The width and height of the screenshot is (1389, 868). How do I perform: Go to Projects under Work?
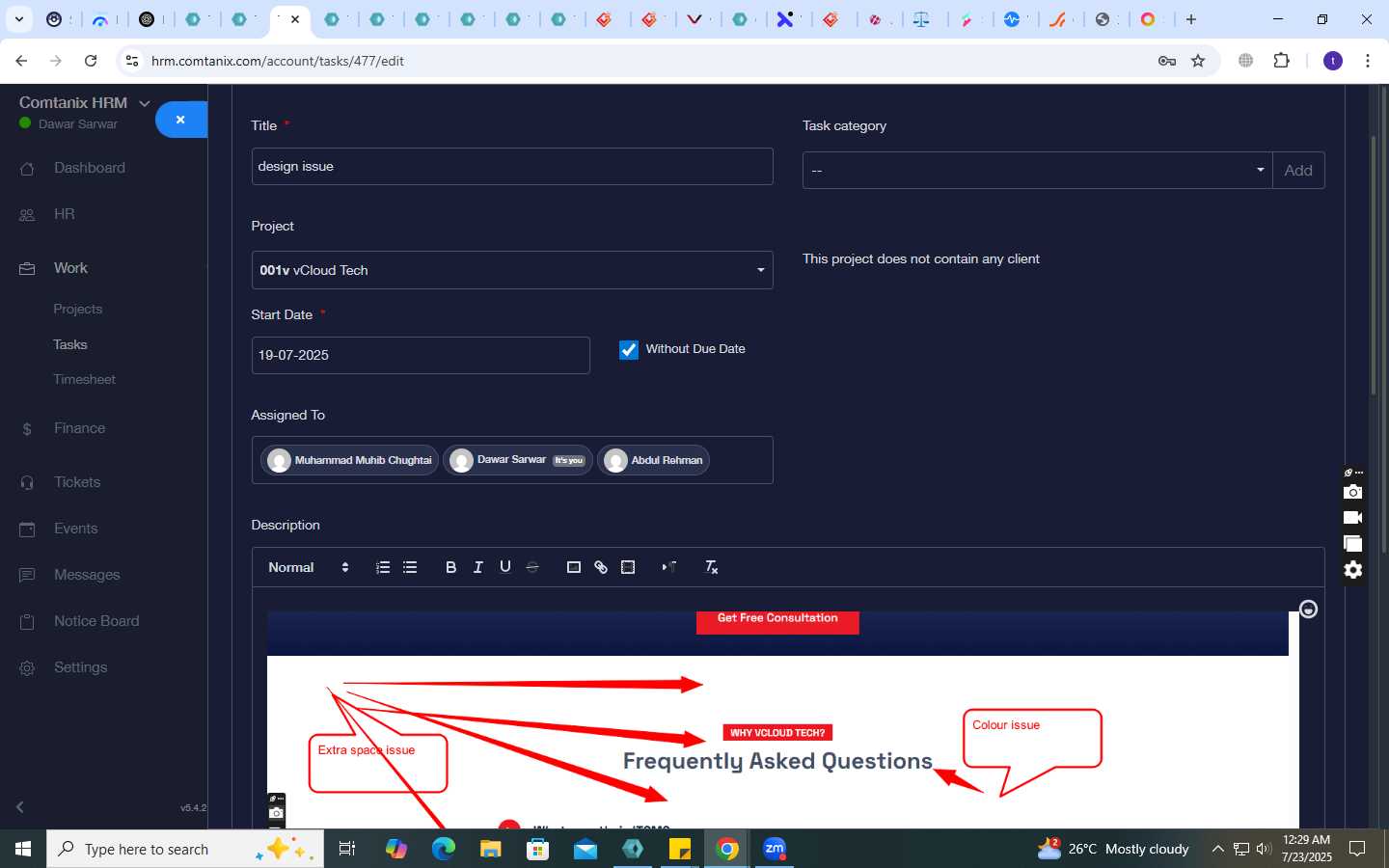78,310
